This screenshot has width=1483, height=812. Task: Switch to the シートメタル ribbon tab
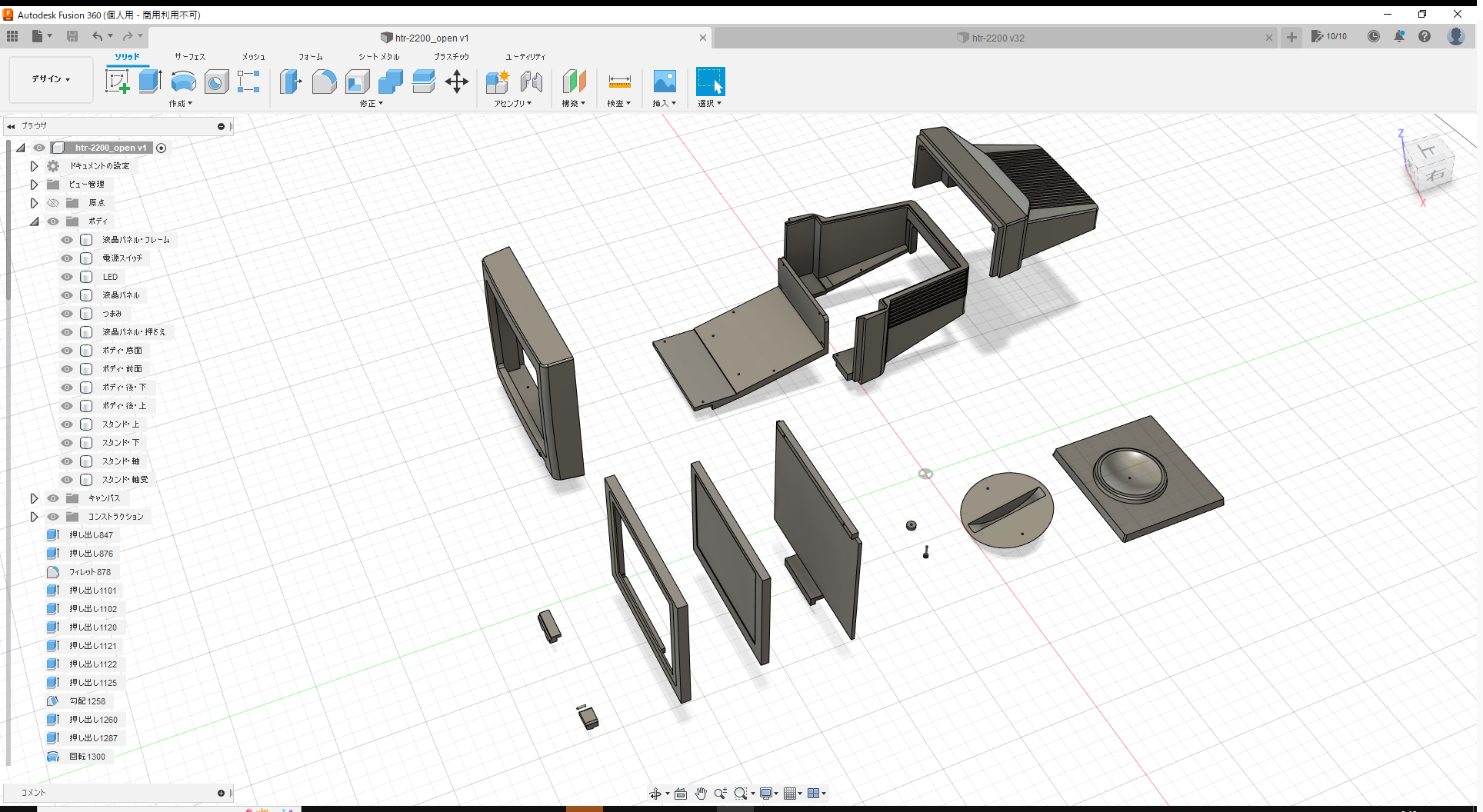tap(378, 56)
